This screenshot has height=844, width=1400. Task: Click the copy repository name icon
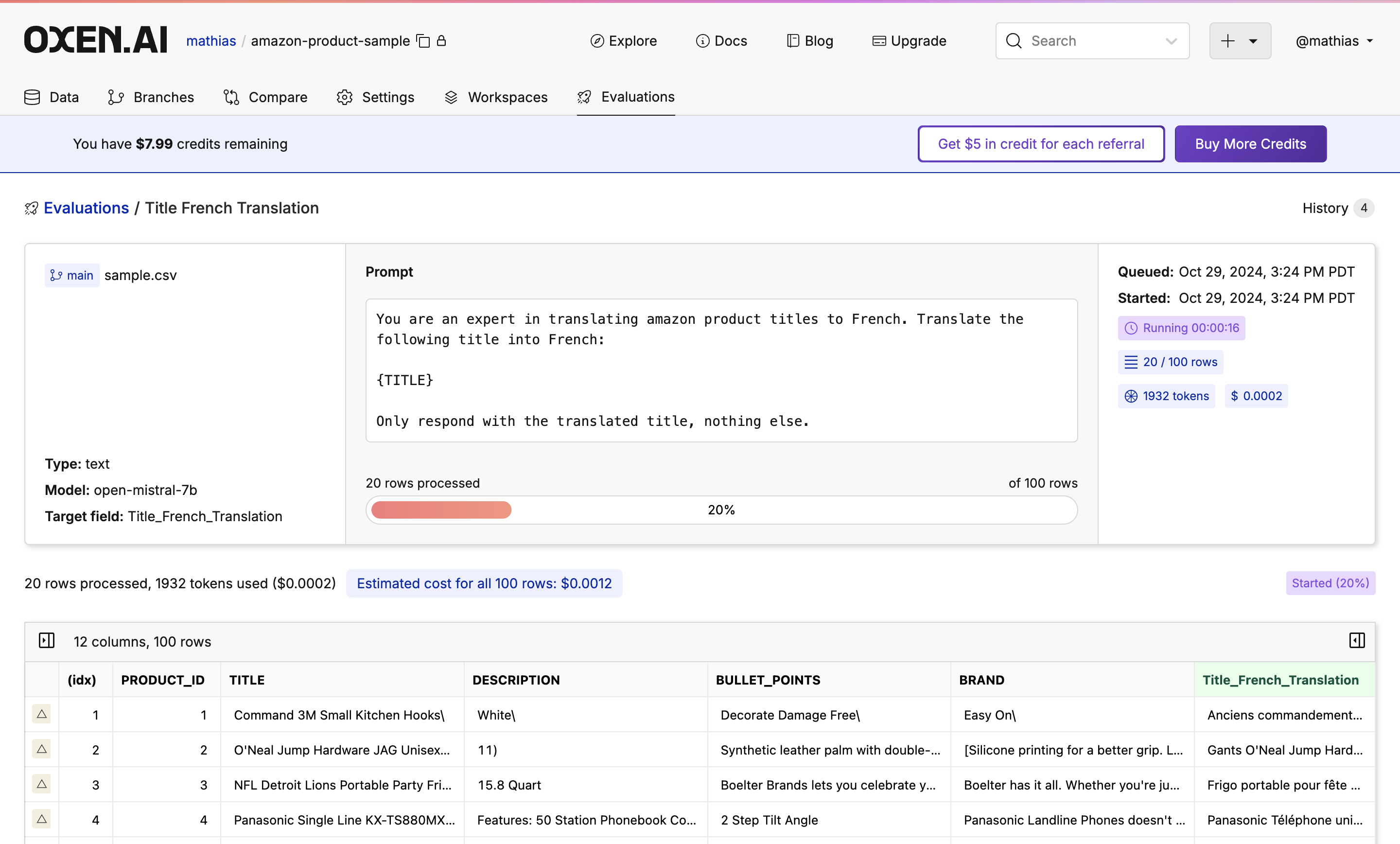tap(423, 41)
